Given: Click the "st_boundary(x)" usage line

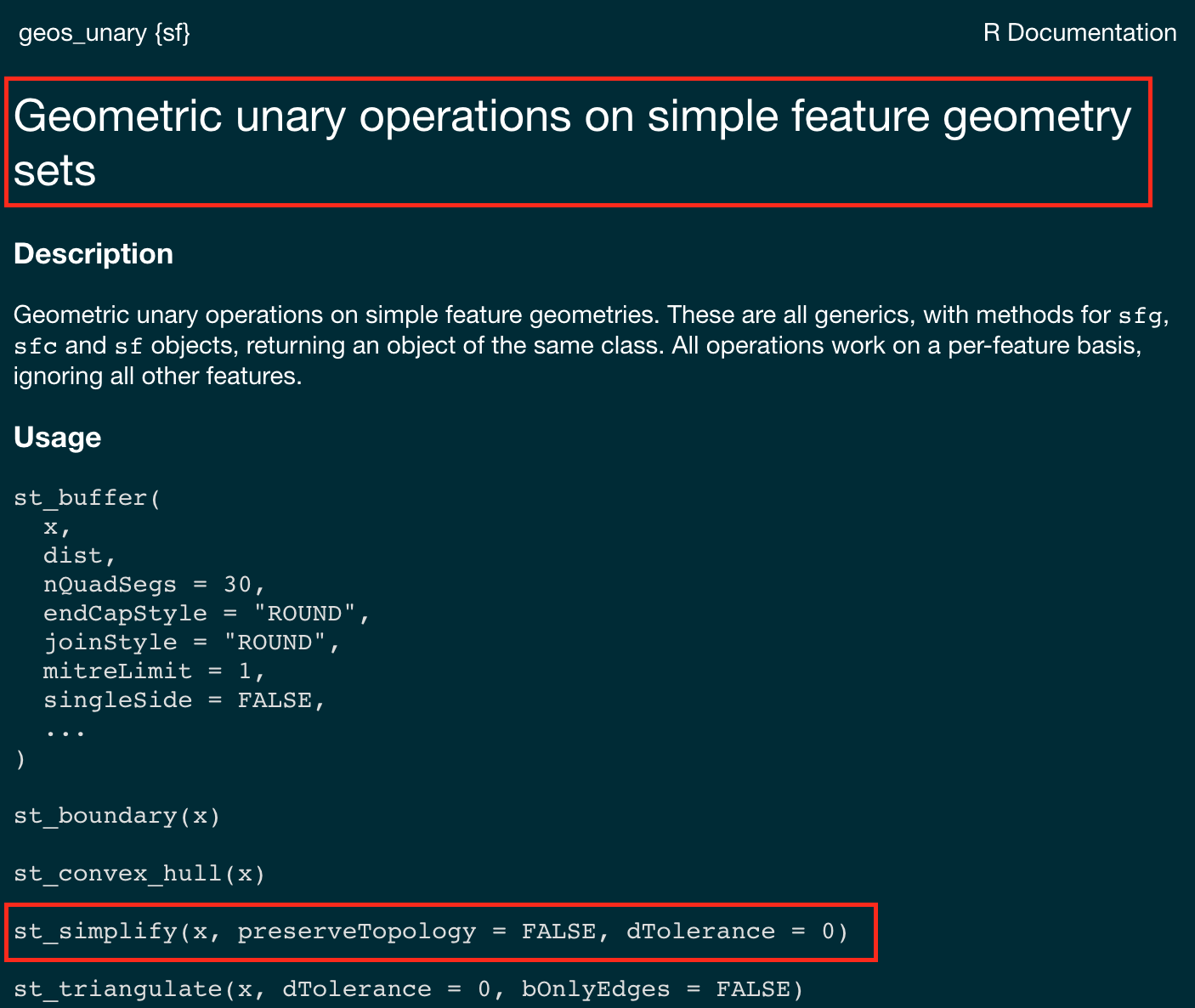Looking at the screenshot, I should (117, 816).
